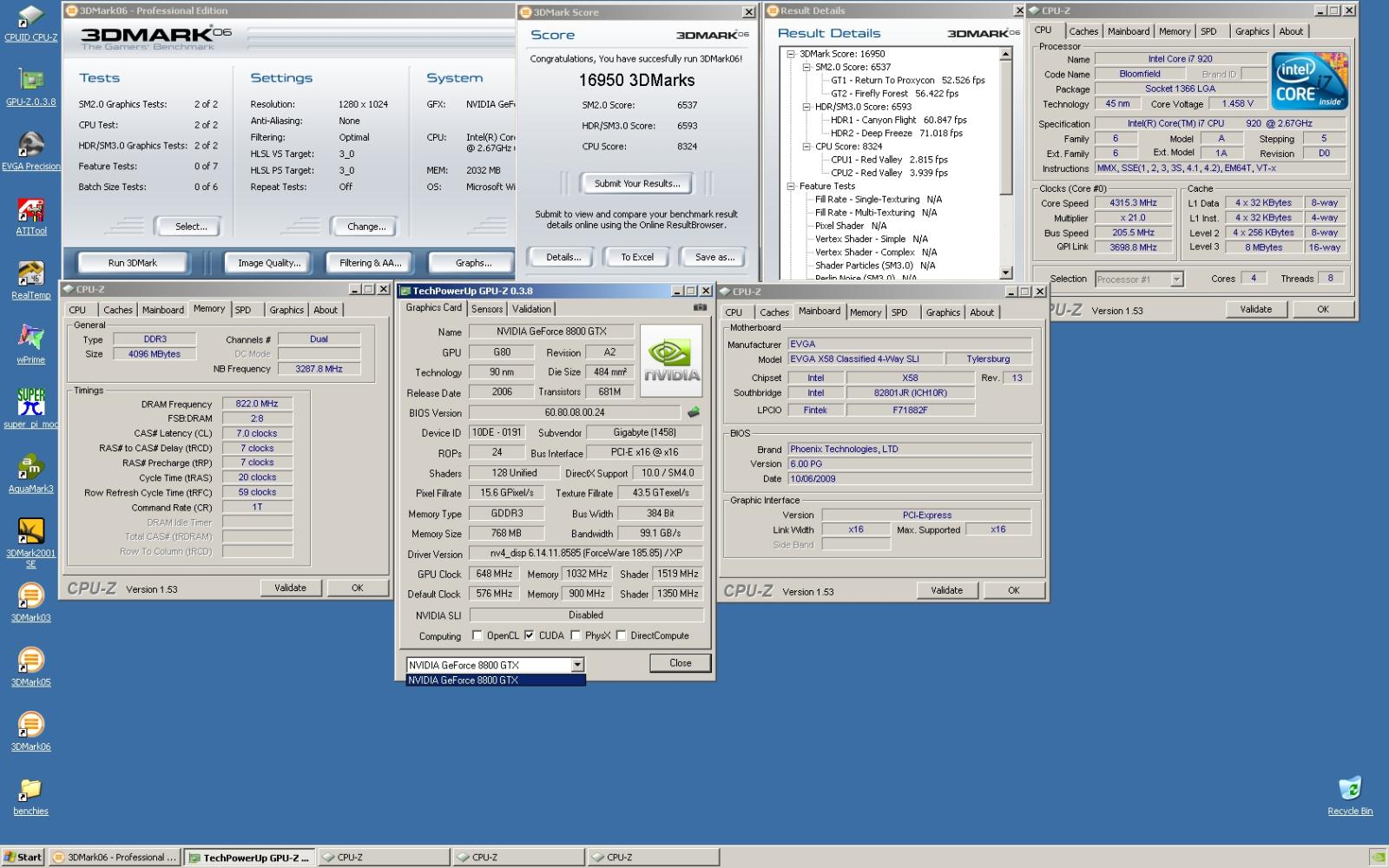Toggle PhysX checkbox in GPU-Z

tap(575, 635)
